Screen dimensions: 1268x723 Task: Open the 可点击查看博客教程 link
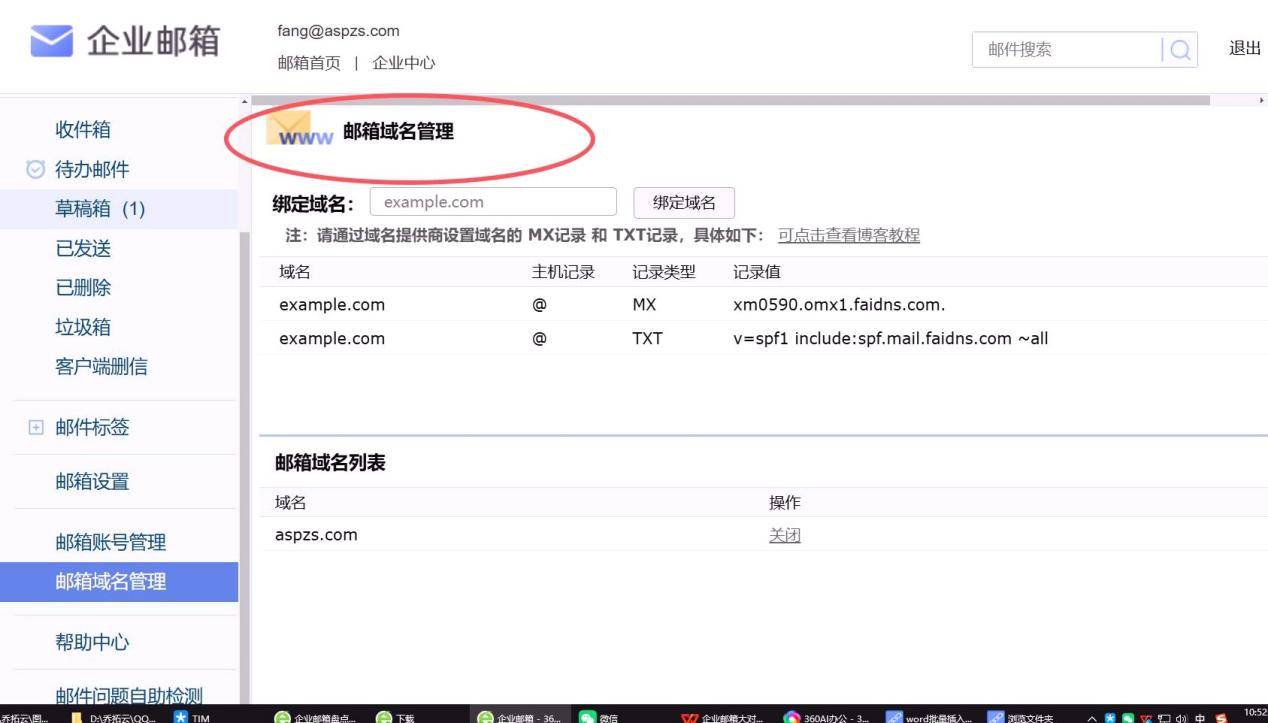pos(848,236)
